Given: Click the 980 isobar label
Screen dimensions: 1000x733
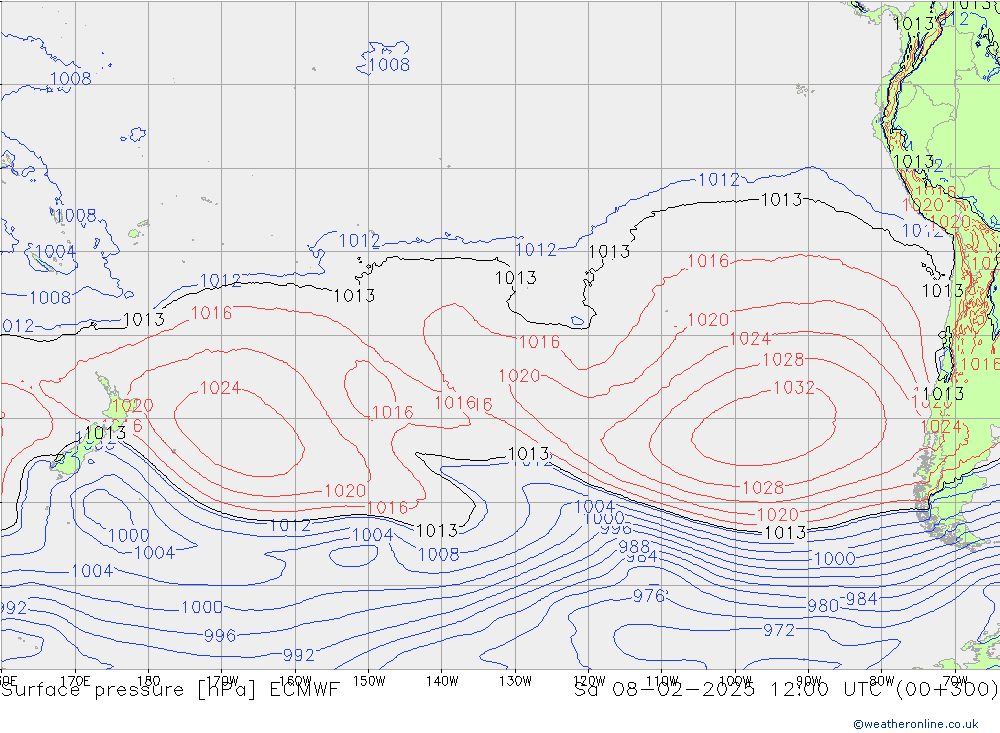Looking at the screenshot, I should (x=823, y=606).
